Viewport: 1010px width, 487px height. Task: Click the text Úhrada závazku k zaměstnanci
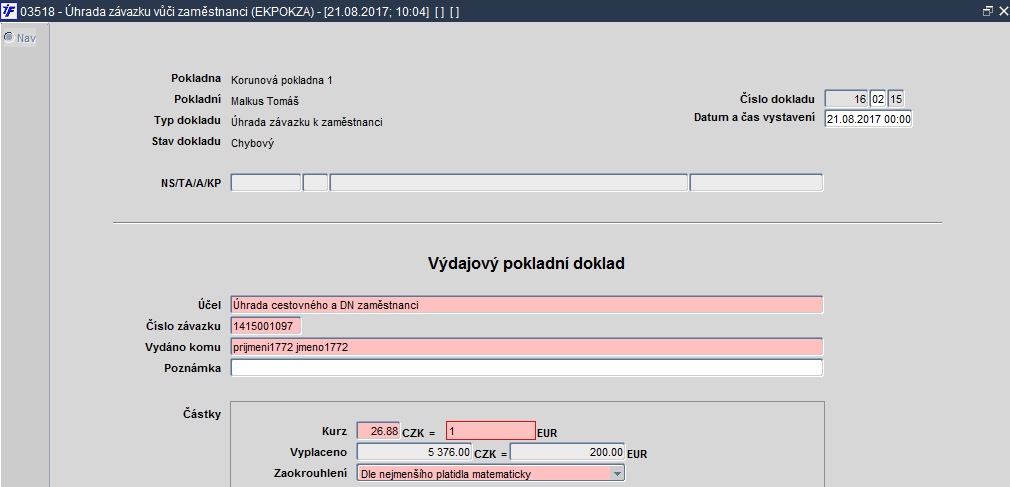[x=307, y=122]
